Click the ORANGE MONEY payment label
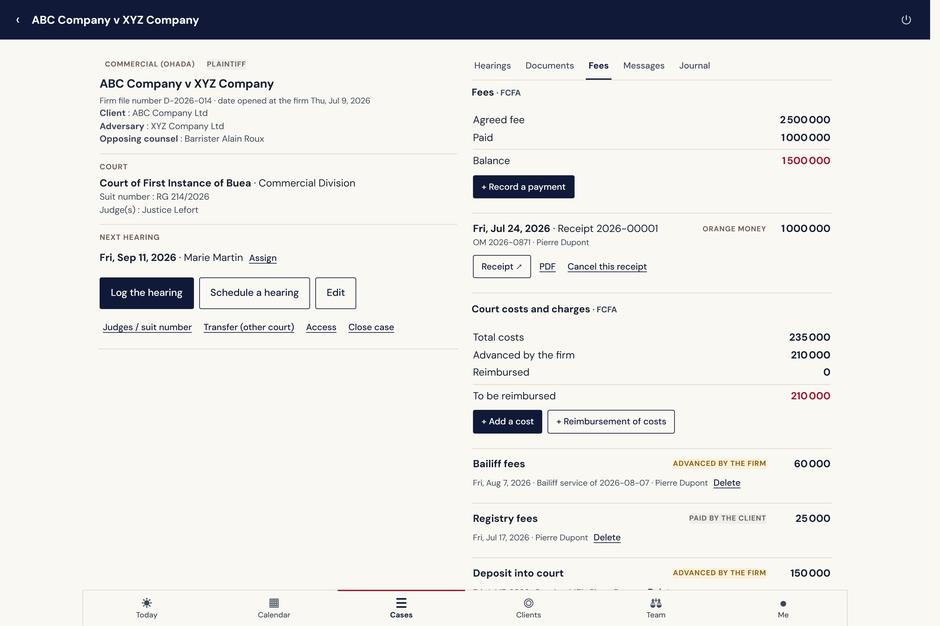This screenshot has height=626, width=940. pos(734,229)
